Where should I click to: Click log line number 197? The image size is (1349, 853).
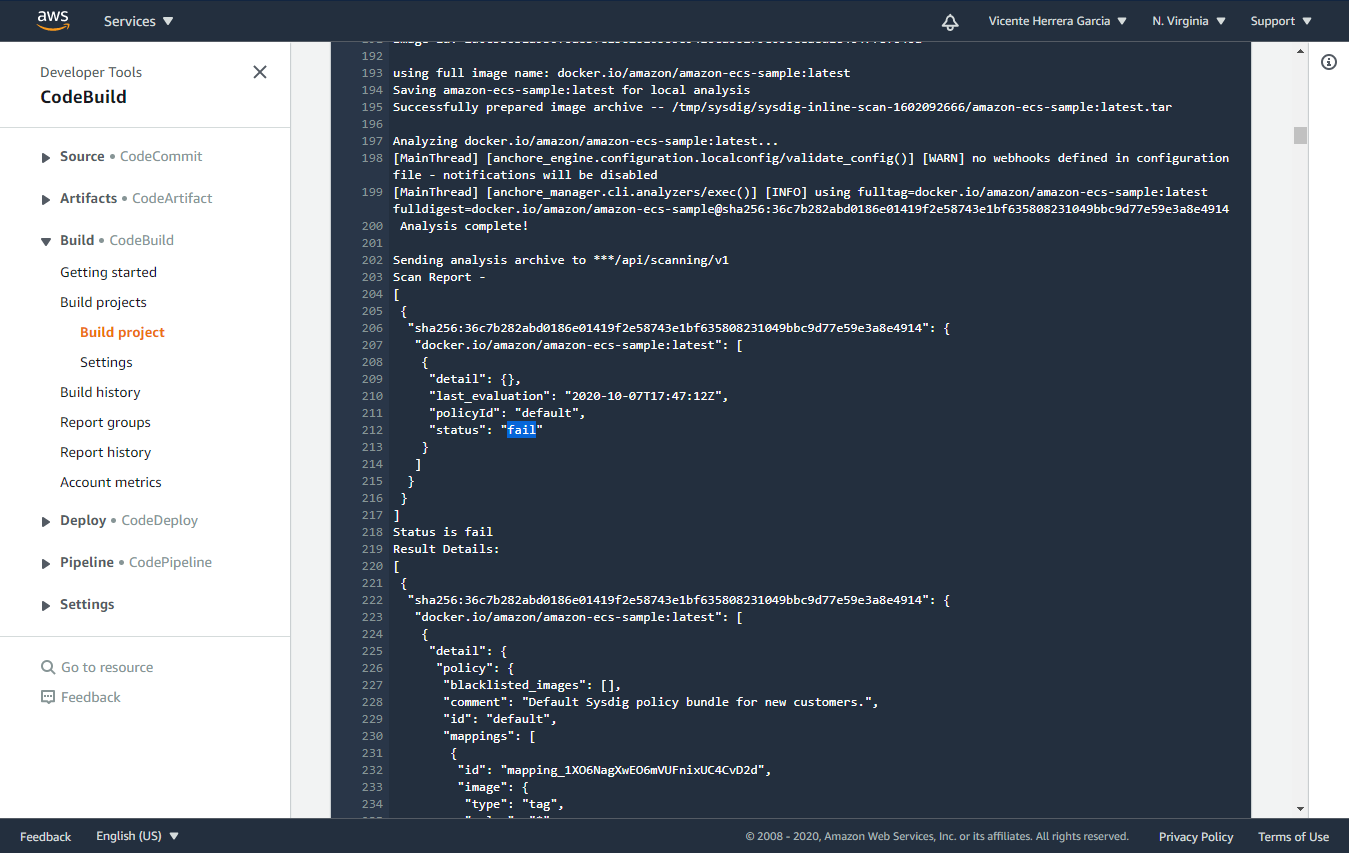click(372, 141)
